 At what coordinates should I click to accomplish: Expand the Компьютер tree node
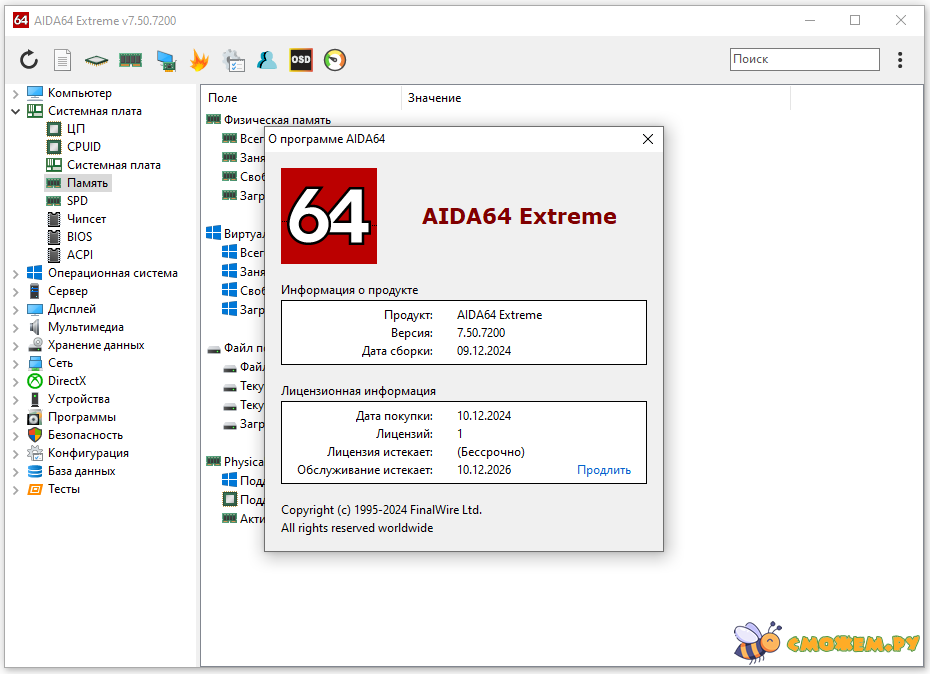tap(15, 93)
